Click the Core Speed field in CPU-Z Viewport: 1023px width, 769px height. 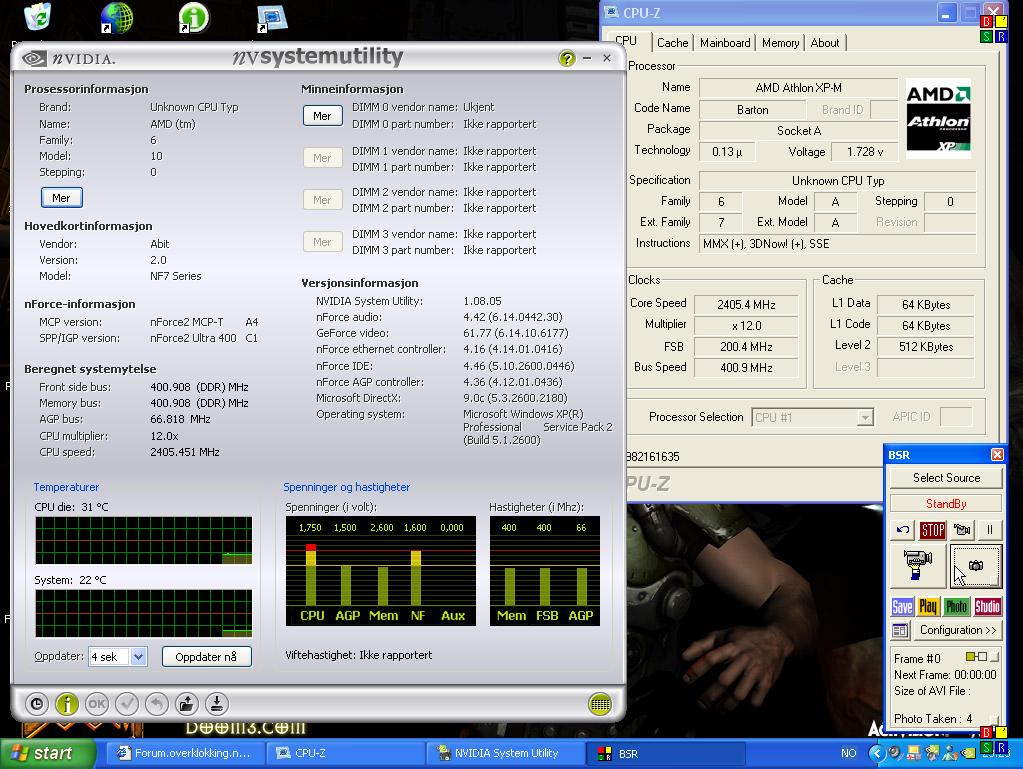746,305
